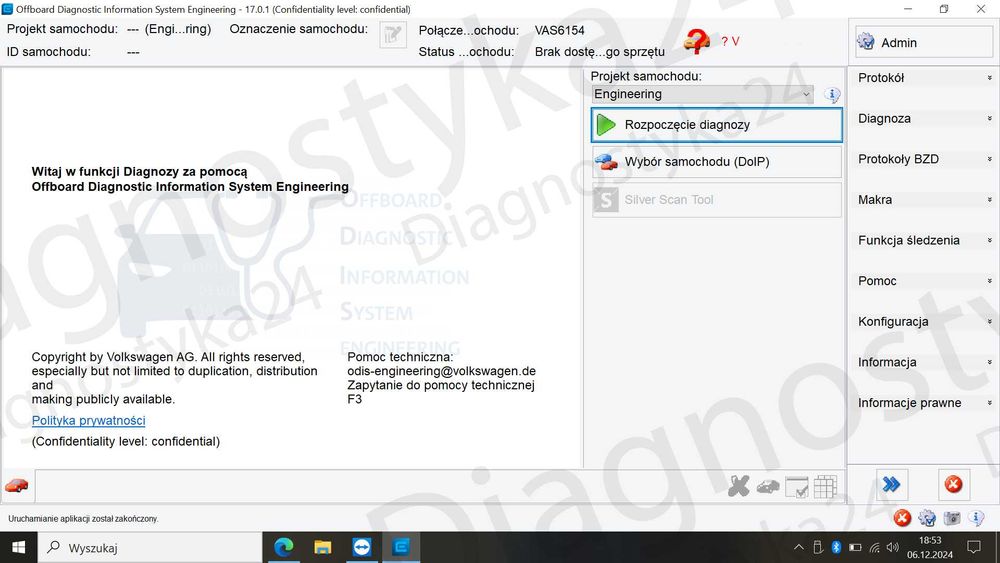
Task: Click the Silver Scan Tool button
Action: tap(717, 200)
